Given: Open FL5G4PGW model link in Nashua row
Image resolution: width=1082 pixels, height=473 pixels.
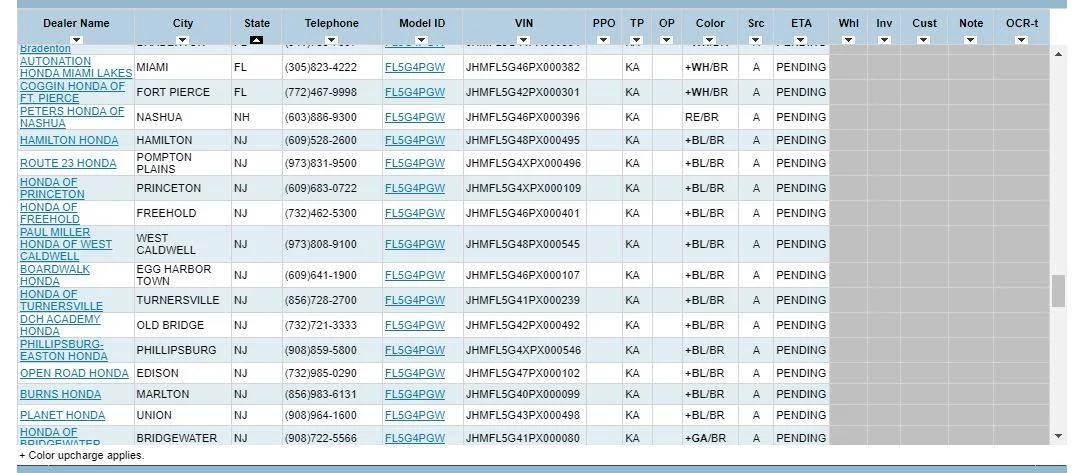Looking at the screenshot, I should [415, 117].
